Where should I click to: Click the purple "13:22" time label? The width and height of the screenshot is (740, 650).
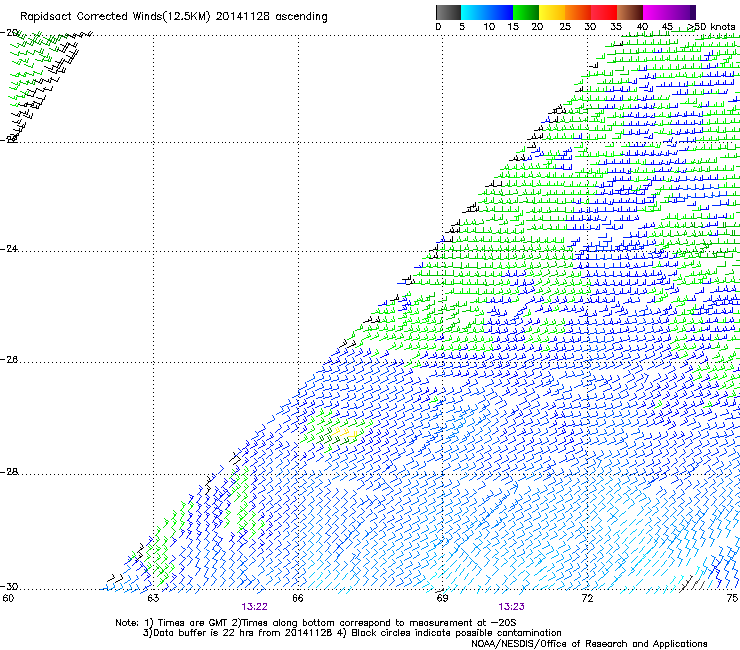click(254, 607)
